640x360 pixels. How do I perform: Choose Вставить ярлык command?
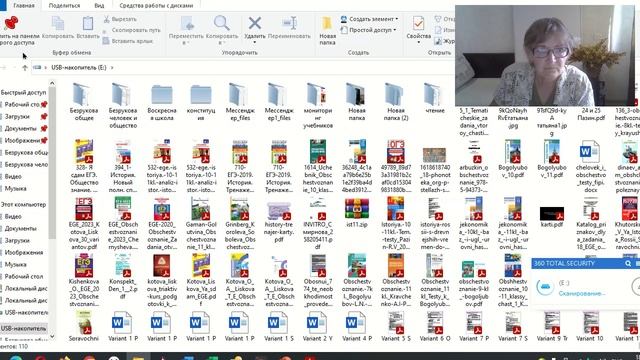pyautogui.click(x=127, y=41)
